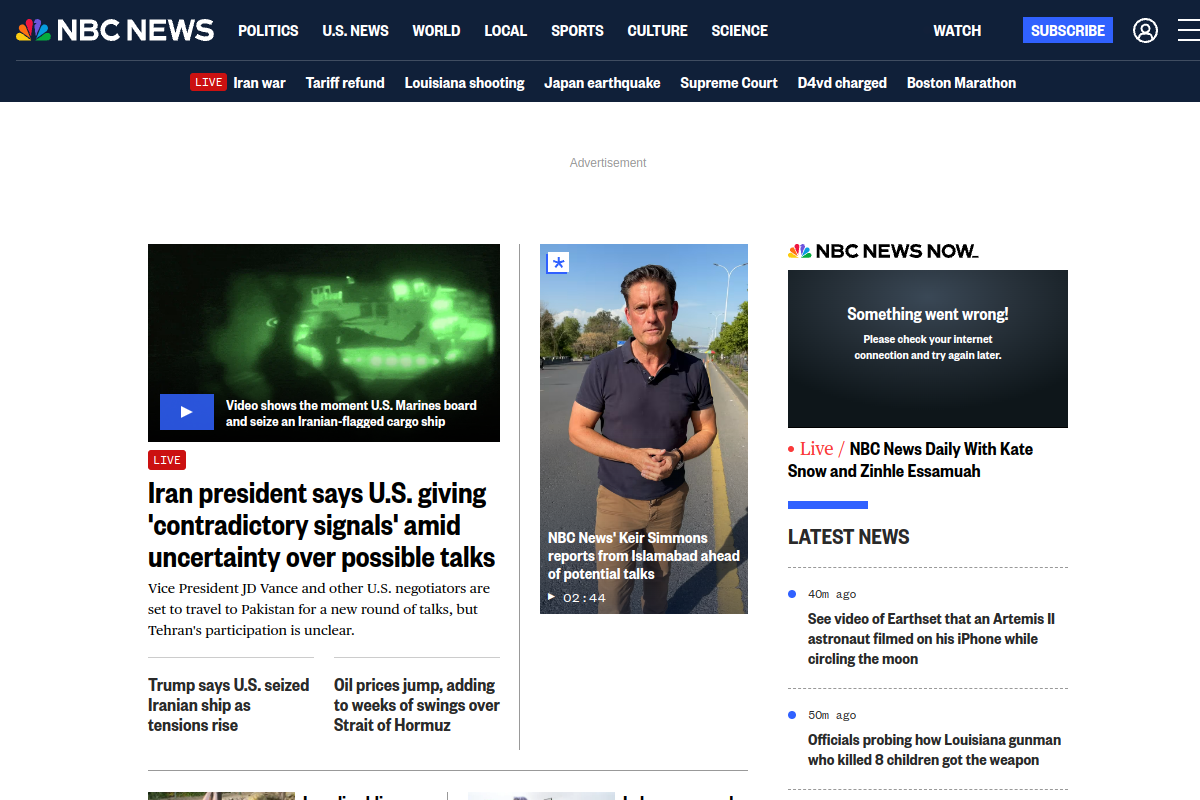Viewport: 1200px width, 800px height.
Task: Open Trump says U.S. seized Iranian ship story
Action: point(229,705)
